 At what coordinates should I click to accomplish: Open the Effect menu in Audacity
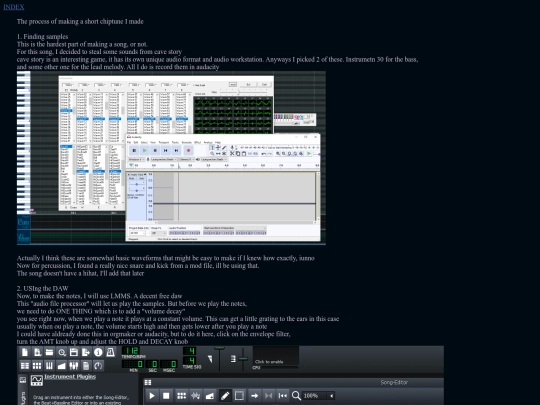[198, 142]
